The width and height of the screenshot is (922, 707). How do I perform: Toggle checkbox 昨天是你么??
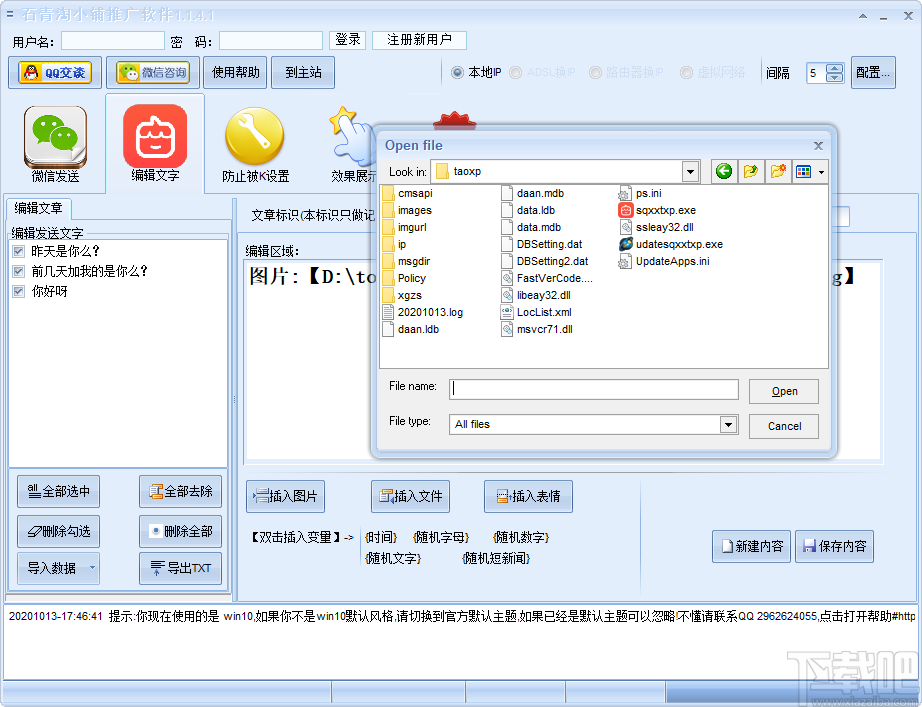19,252
